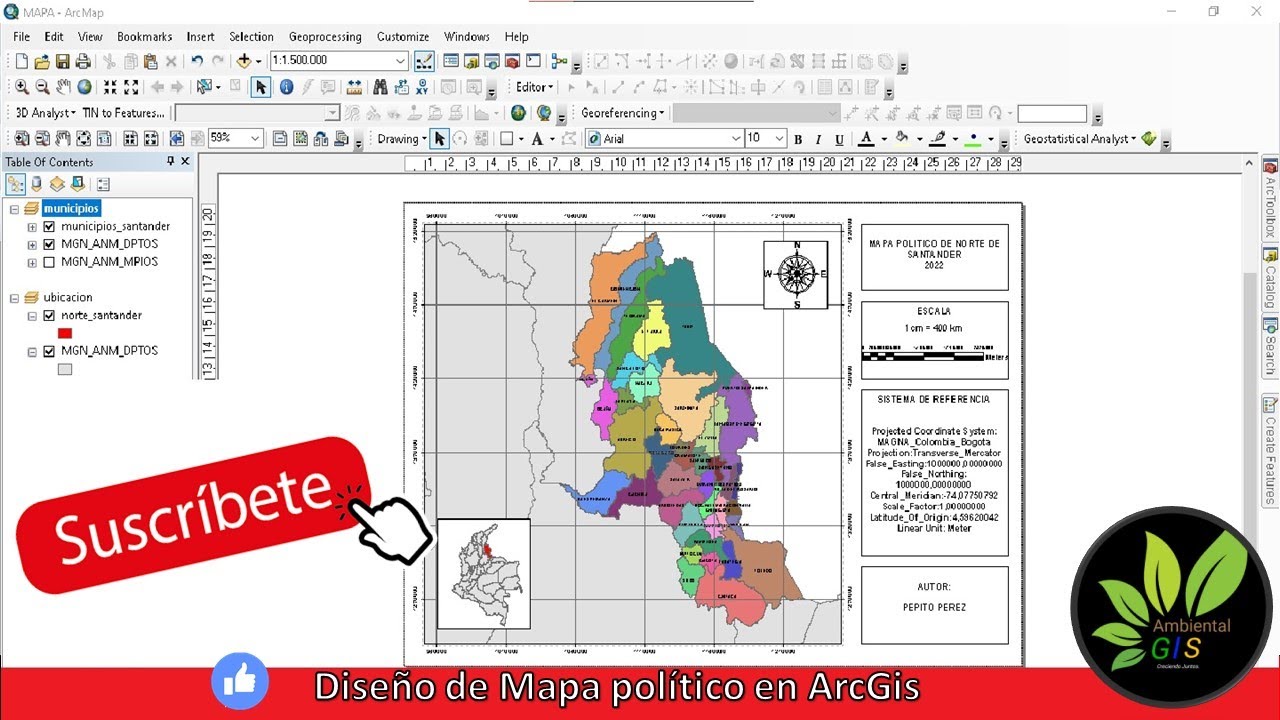
Task: Click List By Visibility icon
Action: 57,184
